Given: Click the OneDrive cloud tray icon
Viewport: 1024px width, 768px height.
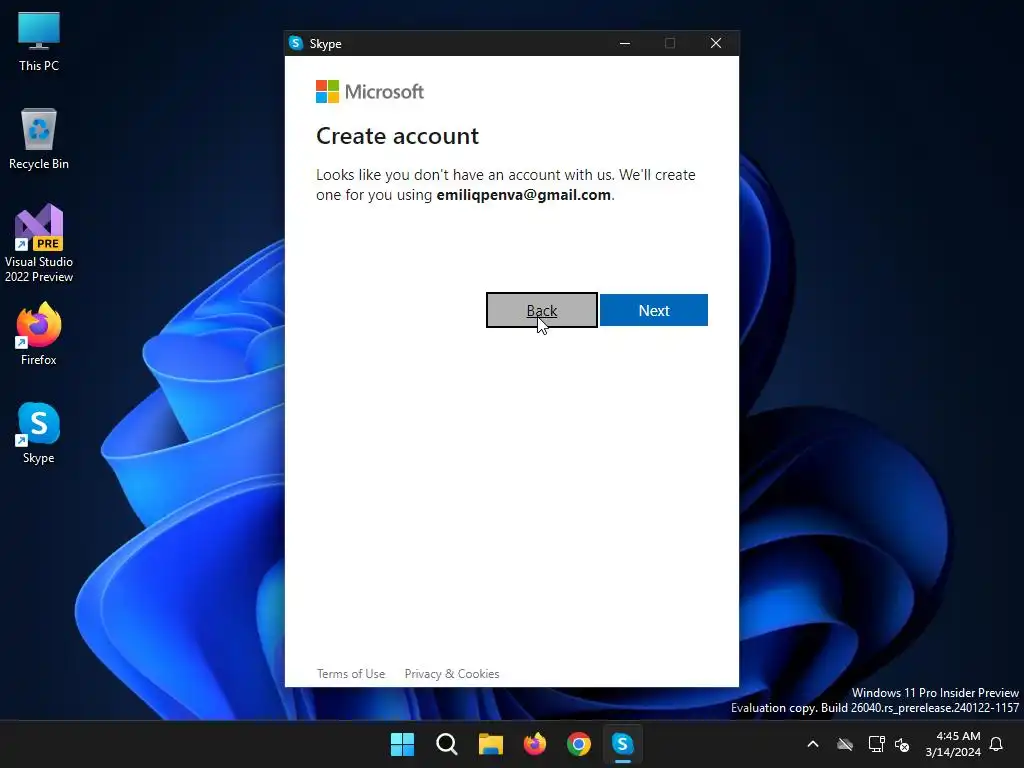Looking at the screenshot, I should (x=845, y=744).
